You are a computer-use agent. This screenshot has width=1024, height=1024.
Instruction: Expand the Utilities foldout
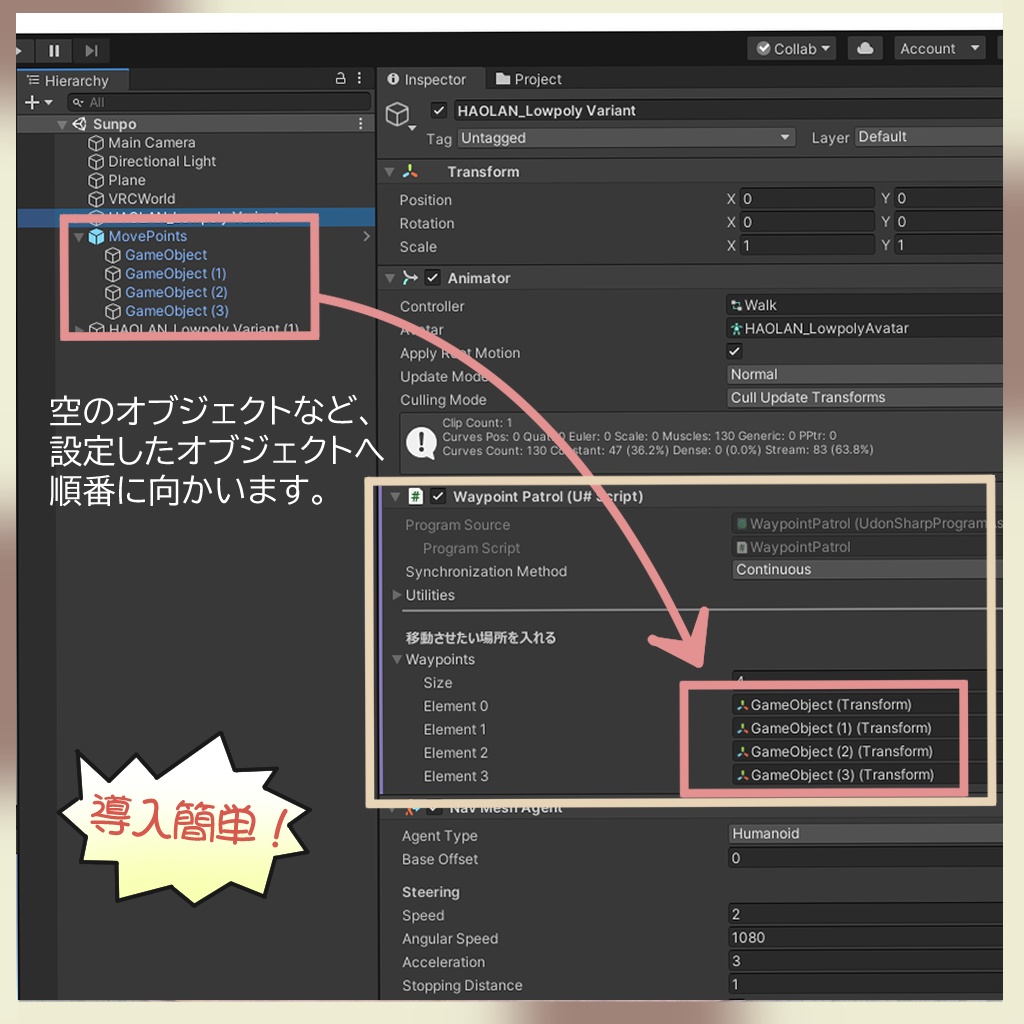tap(396, 595)
